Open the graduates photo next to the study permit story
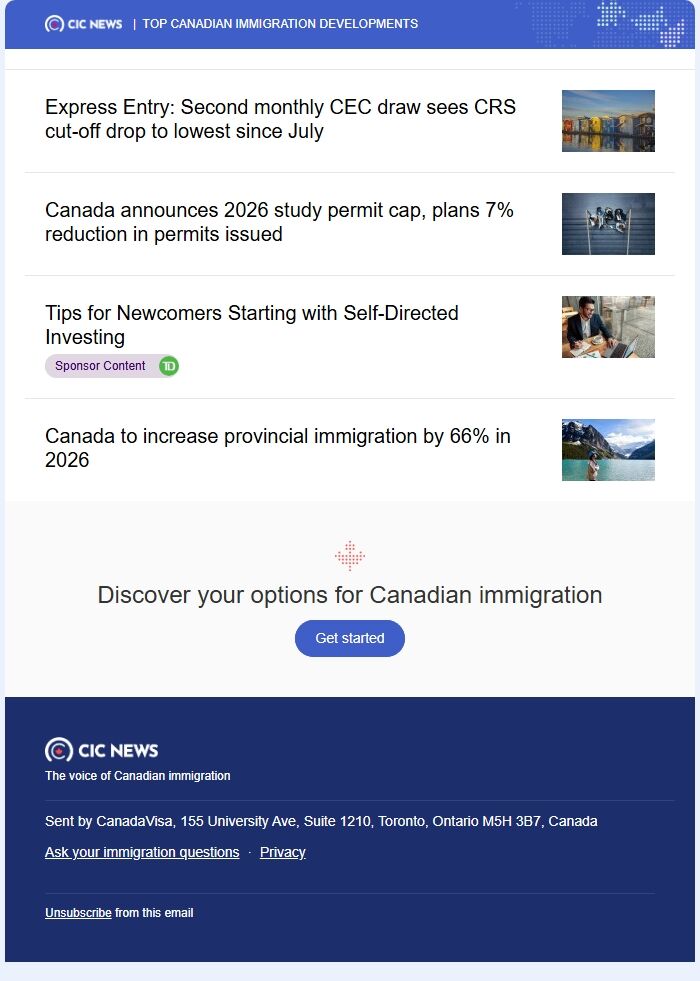 607,223
